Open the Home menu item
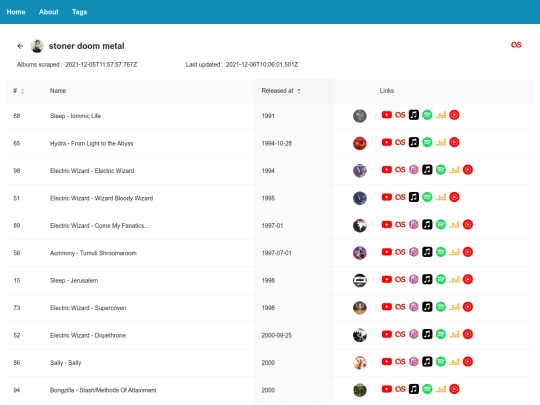Viewport: 540px width, 405px height. point(16,12)
